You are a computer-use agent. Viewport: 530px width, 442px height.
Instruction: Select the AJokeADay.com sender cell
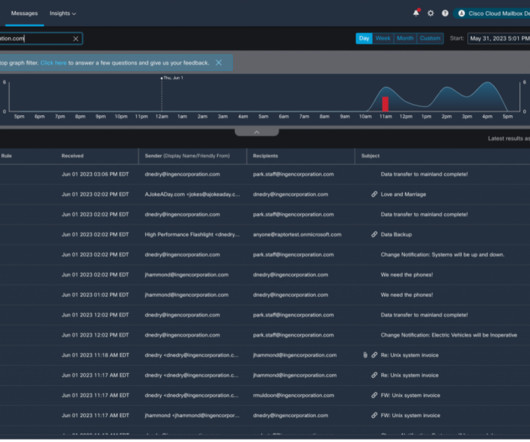point(192,194)
